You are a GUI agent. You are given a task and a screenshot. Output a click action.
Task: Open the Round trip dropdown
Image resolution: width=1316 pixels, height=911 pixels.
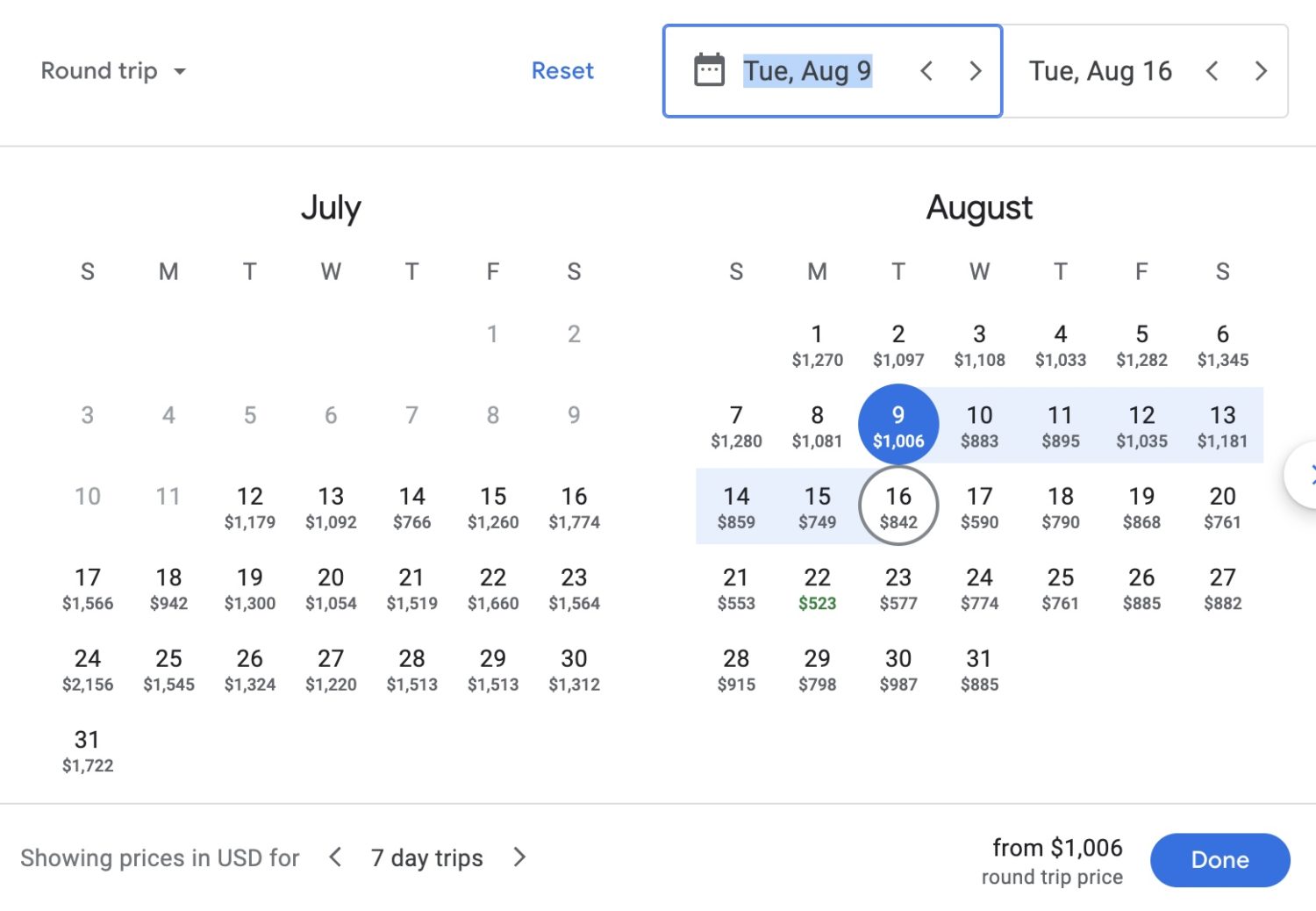coord(113,71)
